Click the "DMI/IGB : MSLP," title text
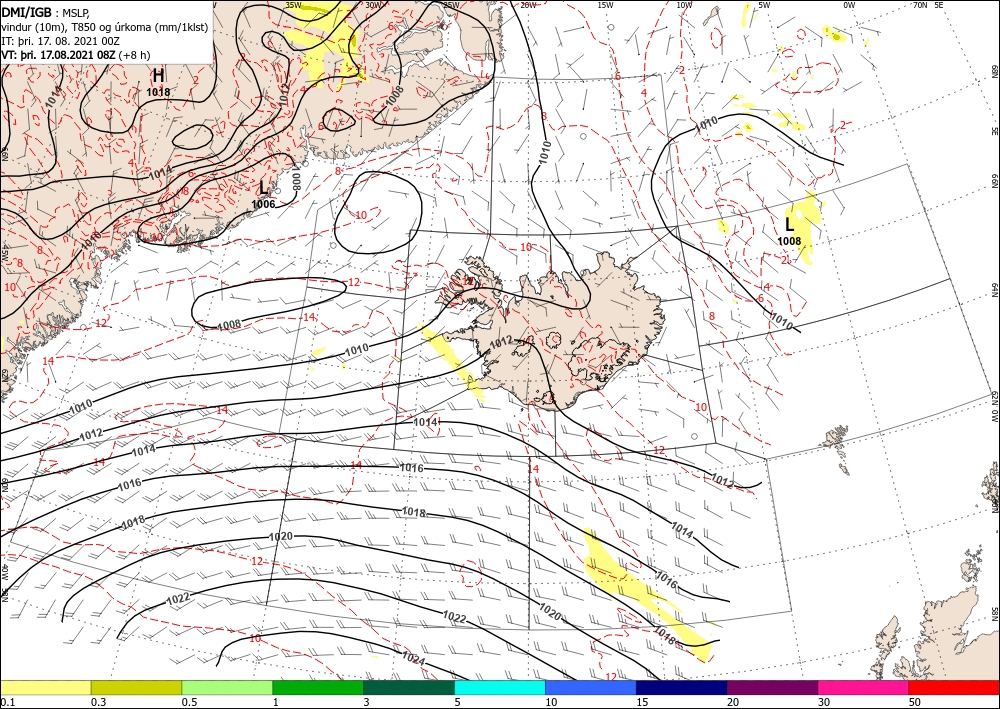Viewport: 1000px width, 709px height. (47, 13)
